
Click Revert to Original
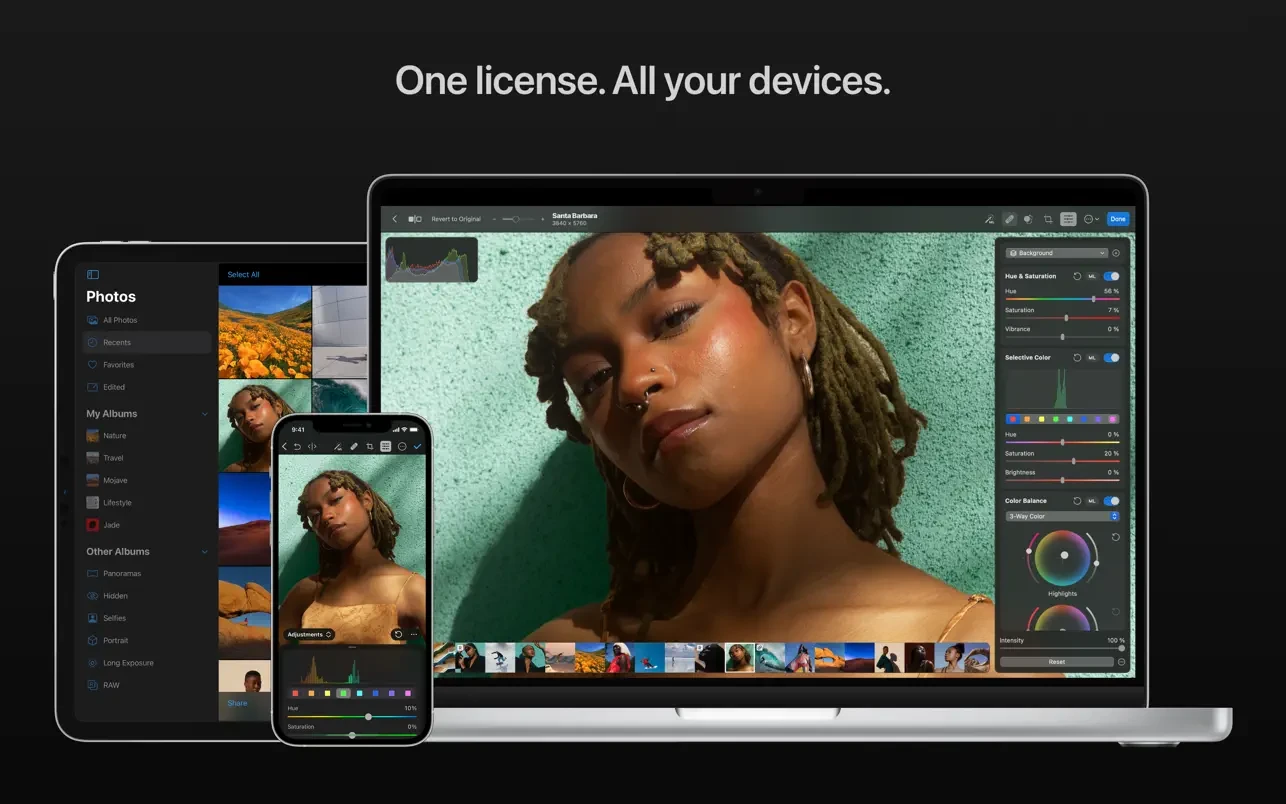point(455,218)
